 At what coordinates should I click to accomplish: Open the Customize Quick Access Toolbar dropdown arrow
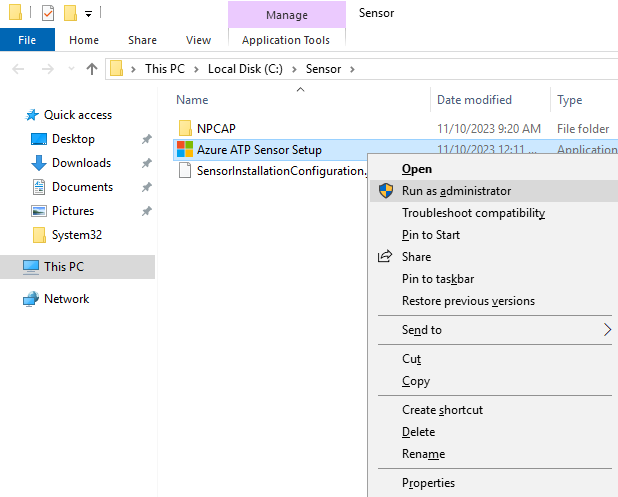[x=89, y=14]
